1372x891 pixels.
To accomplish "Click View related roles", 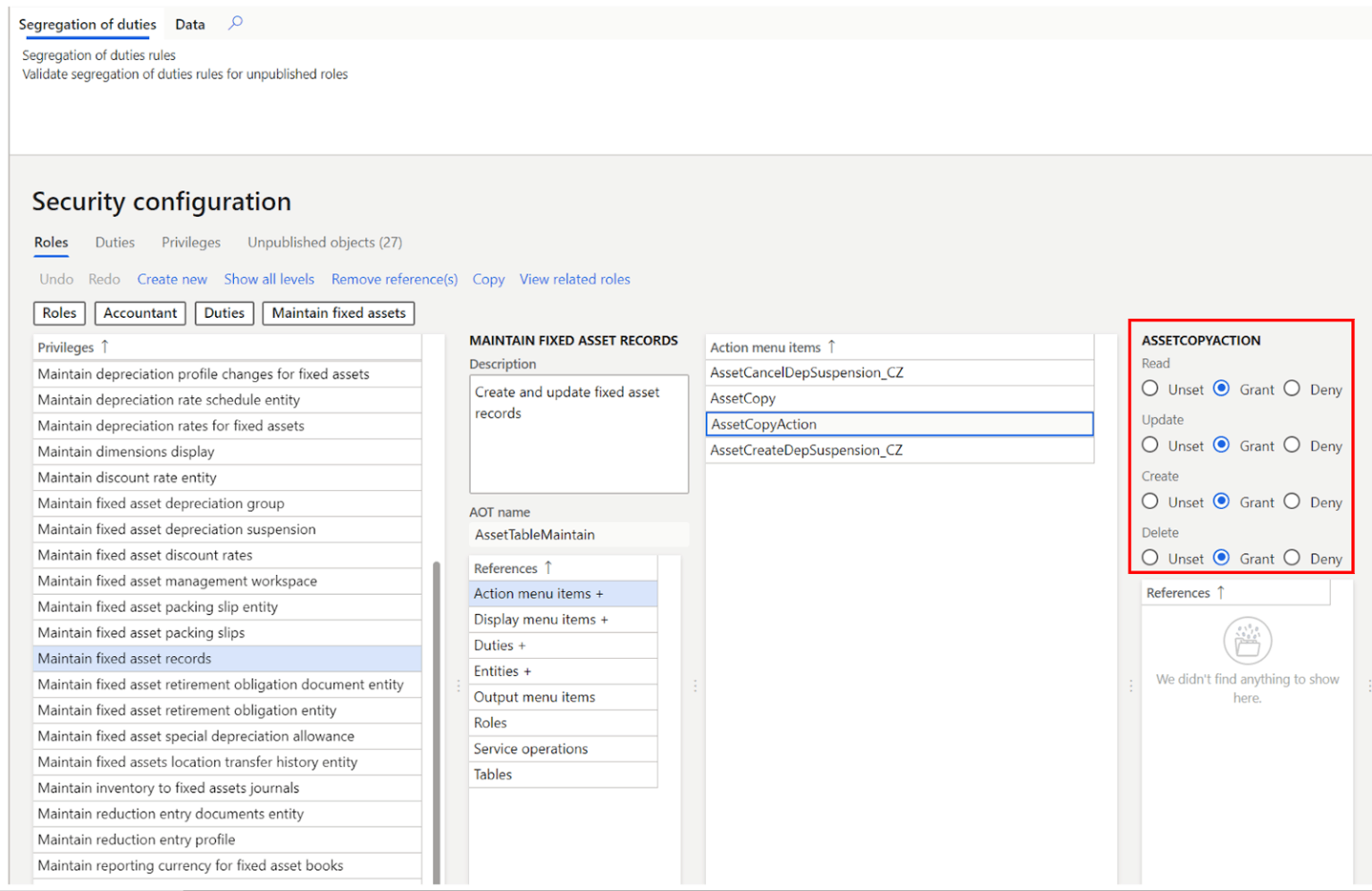I will click(574, 279).
